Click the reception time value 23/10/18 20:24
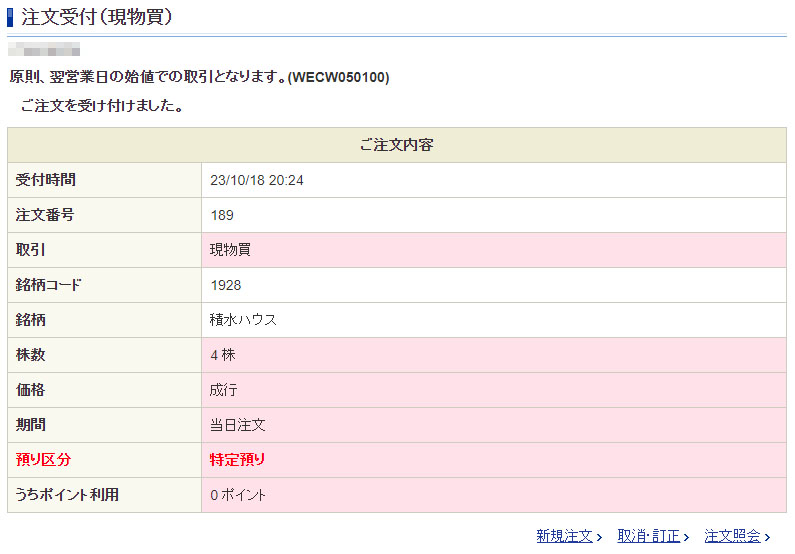Screen dimensions: 795x554 [257, 180]
